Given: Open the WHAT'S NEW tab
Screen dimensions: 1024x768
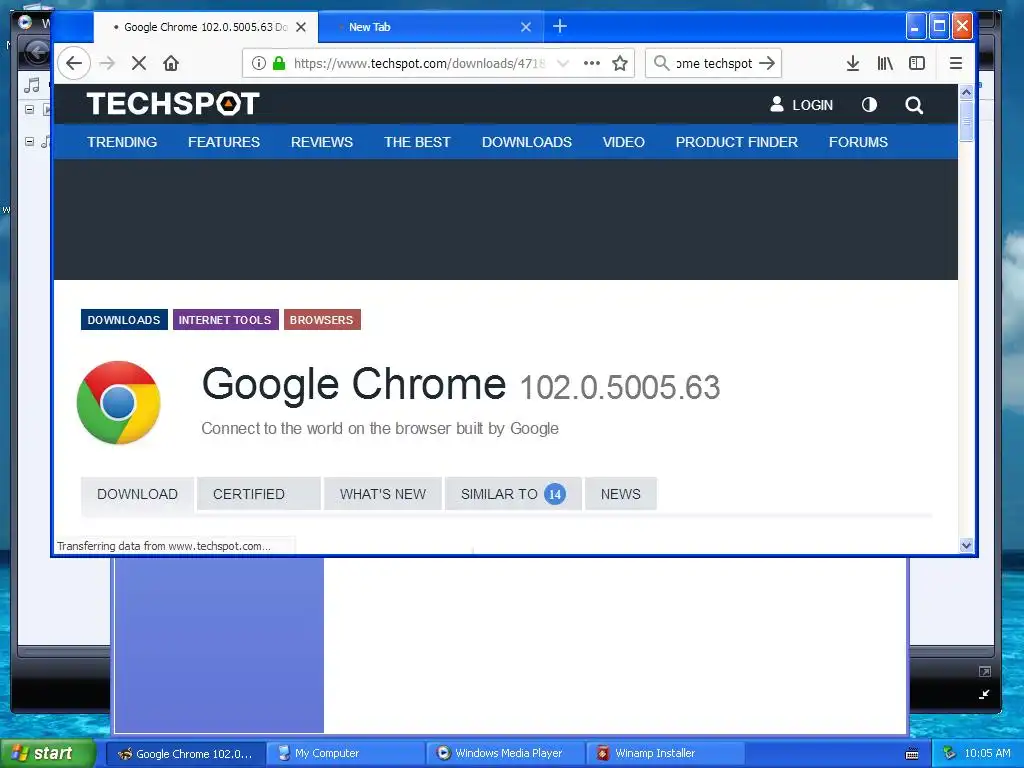Looking at the screenshot, I should point(383,494).
